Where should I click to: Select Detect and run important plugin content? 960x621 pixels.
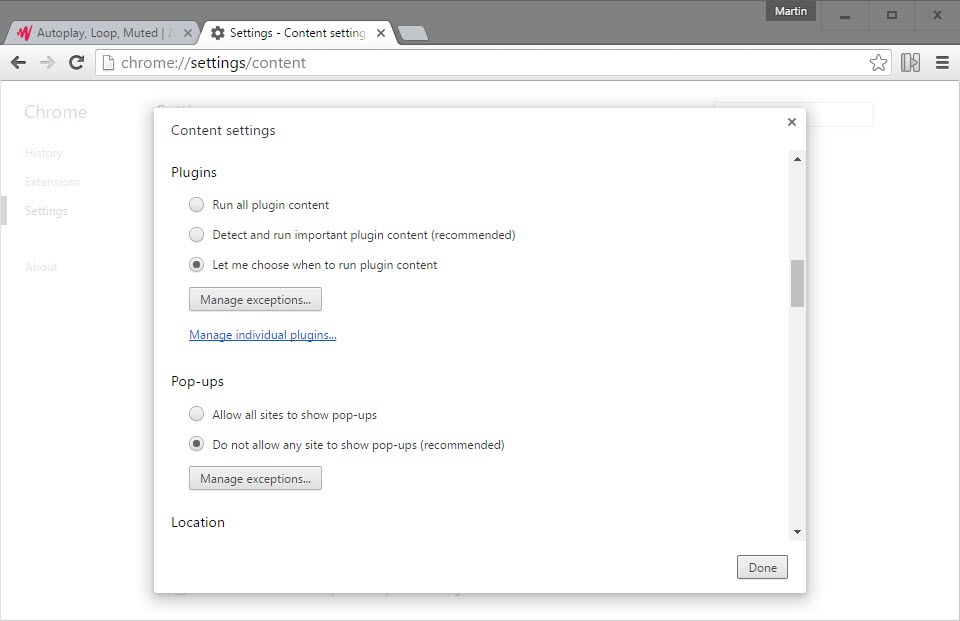click(x=197, y=235)
